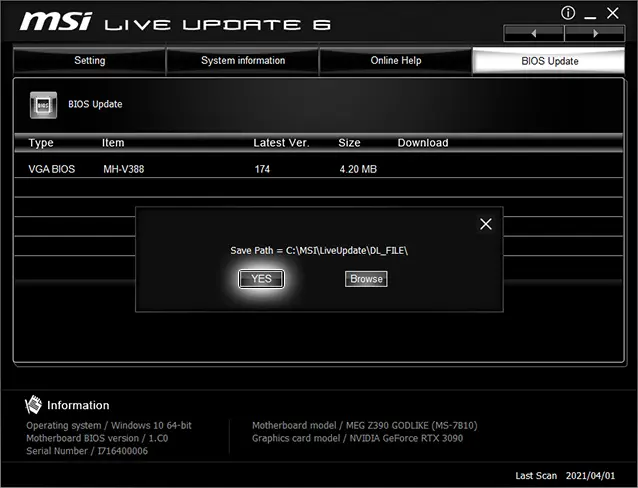638x488 pixels.
Task: Click the info icon in title bar
Action: coord(568,13)
